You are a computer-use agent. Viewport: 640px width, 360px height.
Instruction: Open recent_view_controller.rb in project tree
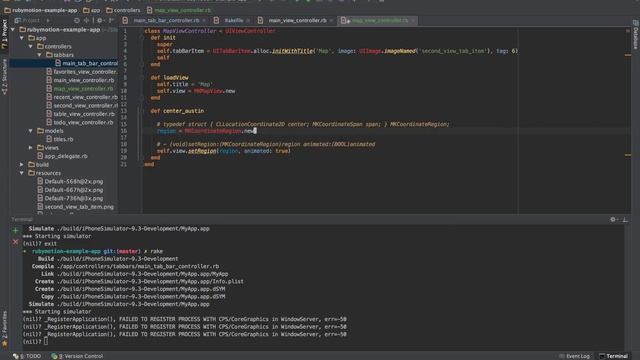(82, 97)
